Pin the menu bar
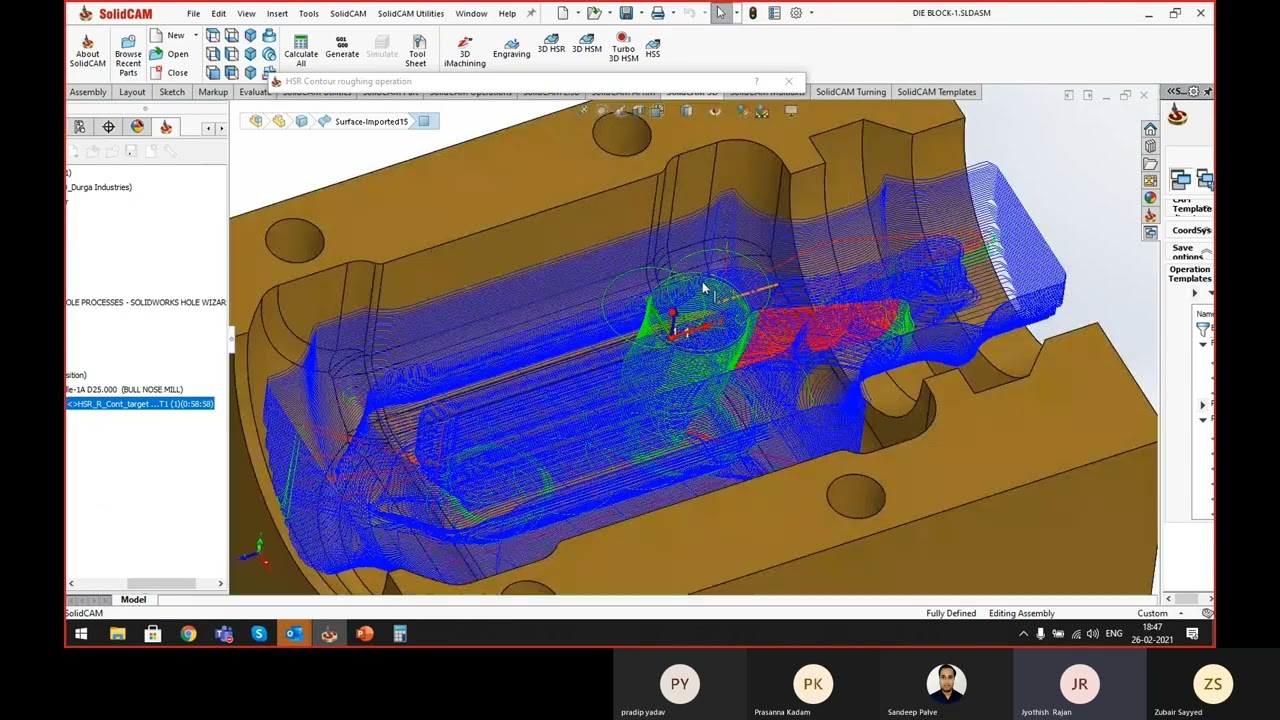Screen dimensions: 1280x720 point(531,13)
